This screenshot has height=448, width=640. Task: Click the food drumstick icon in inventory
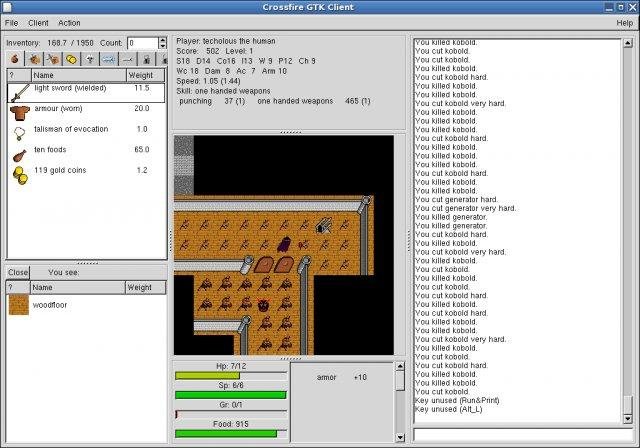(20, 155)
